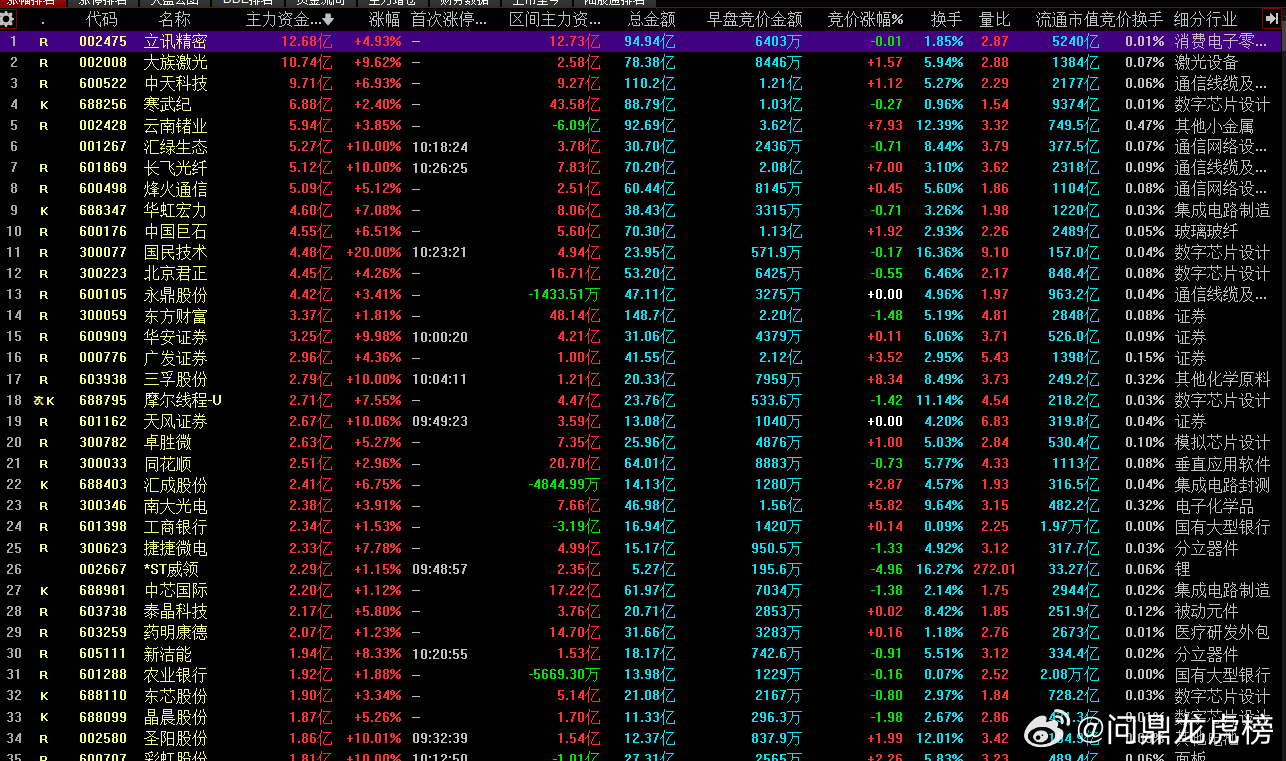Viewport: 1286px width, 761px height.
Task: Select the 汇绿生态 stock name
Action: [x=176, y=147]
